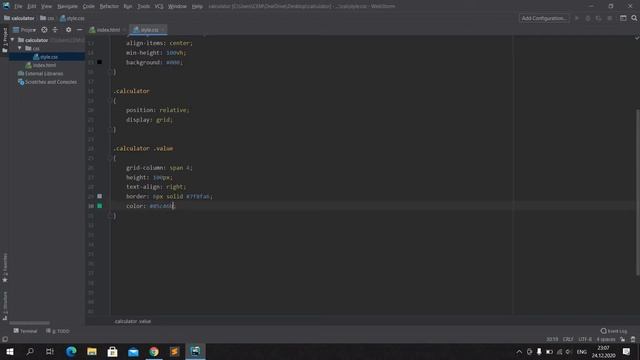Screen dimensions: 640x360
Task: Click style.css breadcrumb in navigation bar
Action: click(72, 18)
